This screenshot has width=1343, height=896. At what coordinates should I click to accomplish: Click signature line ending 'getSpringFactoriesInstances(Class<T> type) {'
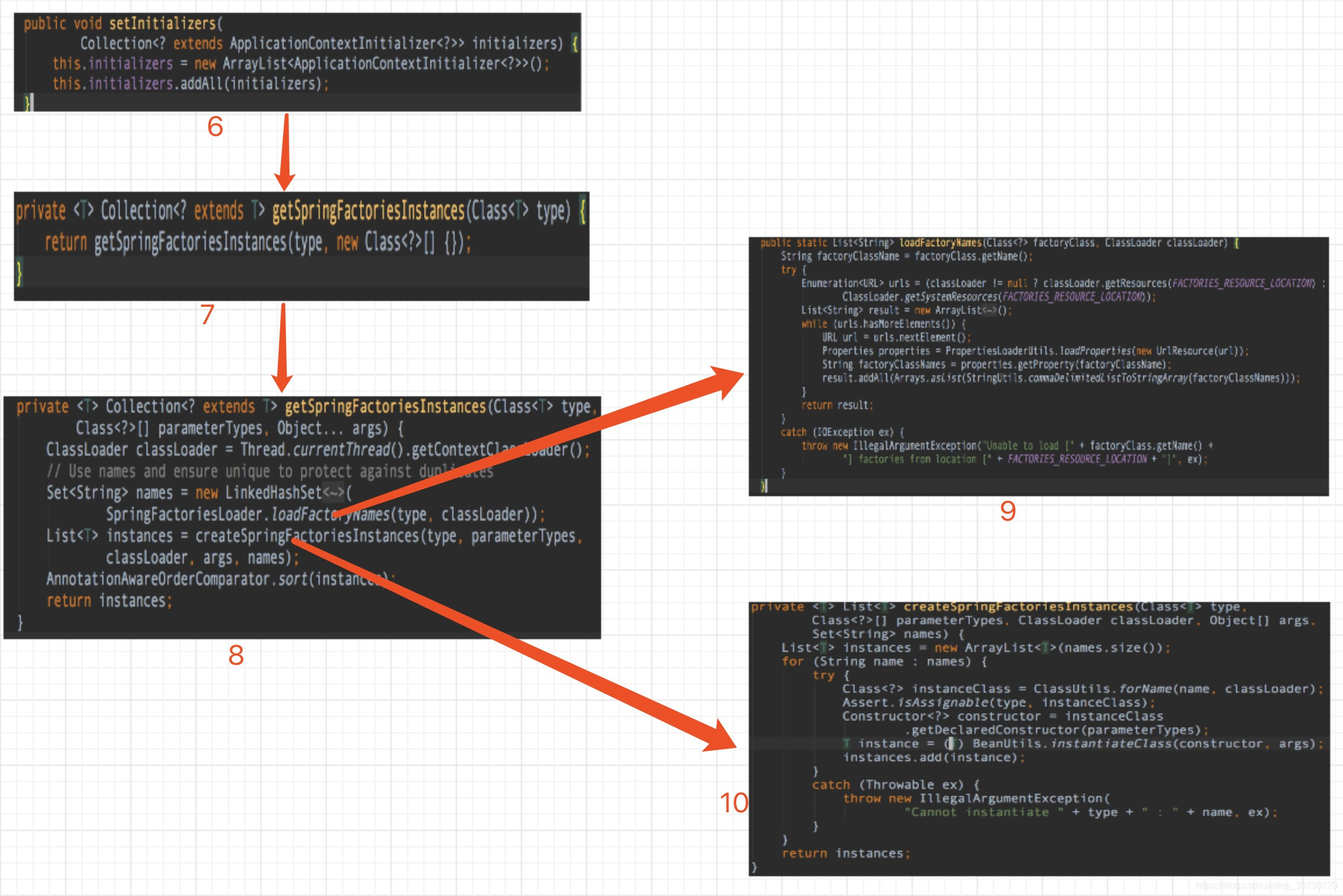click(x=302, y=212)
